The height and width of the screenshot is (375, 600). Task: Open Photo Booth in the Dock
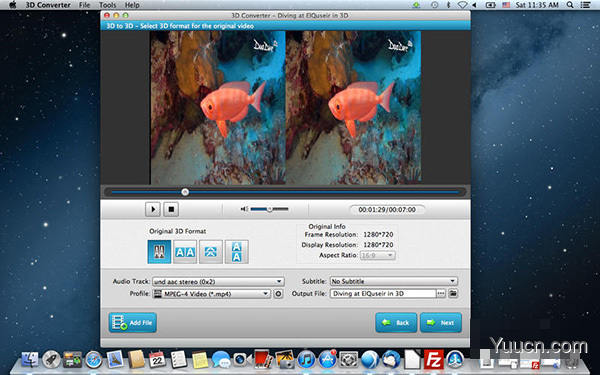(264, 360)
